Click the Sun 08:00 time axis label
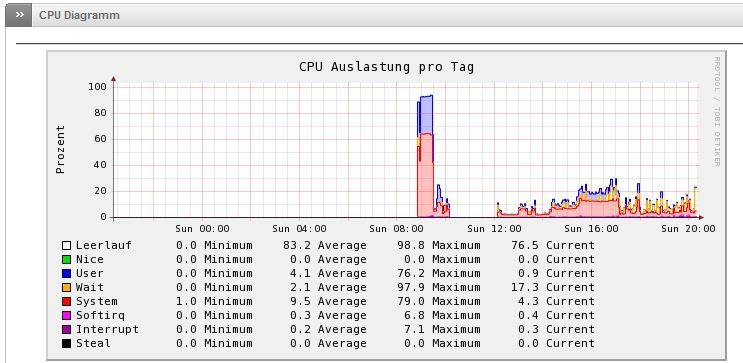The height and width of the screenshot is (363, 743). pyautogui.click(x=397, y=229)
